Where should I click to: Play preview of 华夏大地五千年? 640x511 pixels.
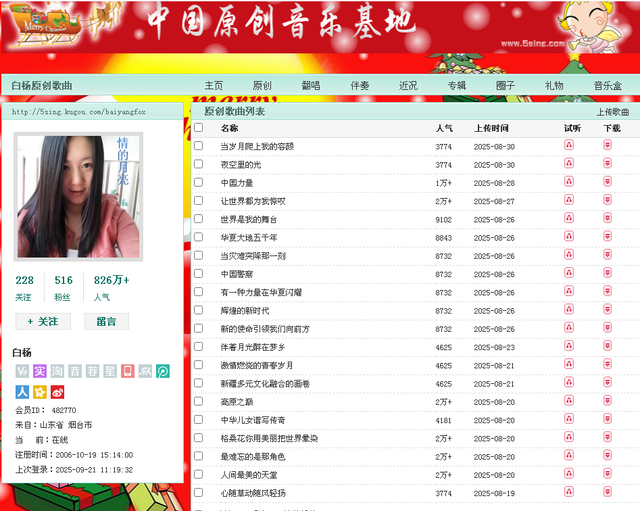[569, 237]
